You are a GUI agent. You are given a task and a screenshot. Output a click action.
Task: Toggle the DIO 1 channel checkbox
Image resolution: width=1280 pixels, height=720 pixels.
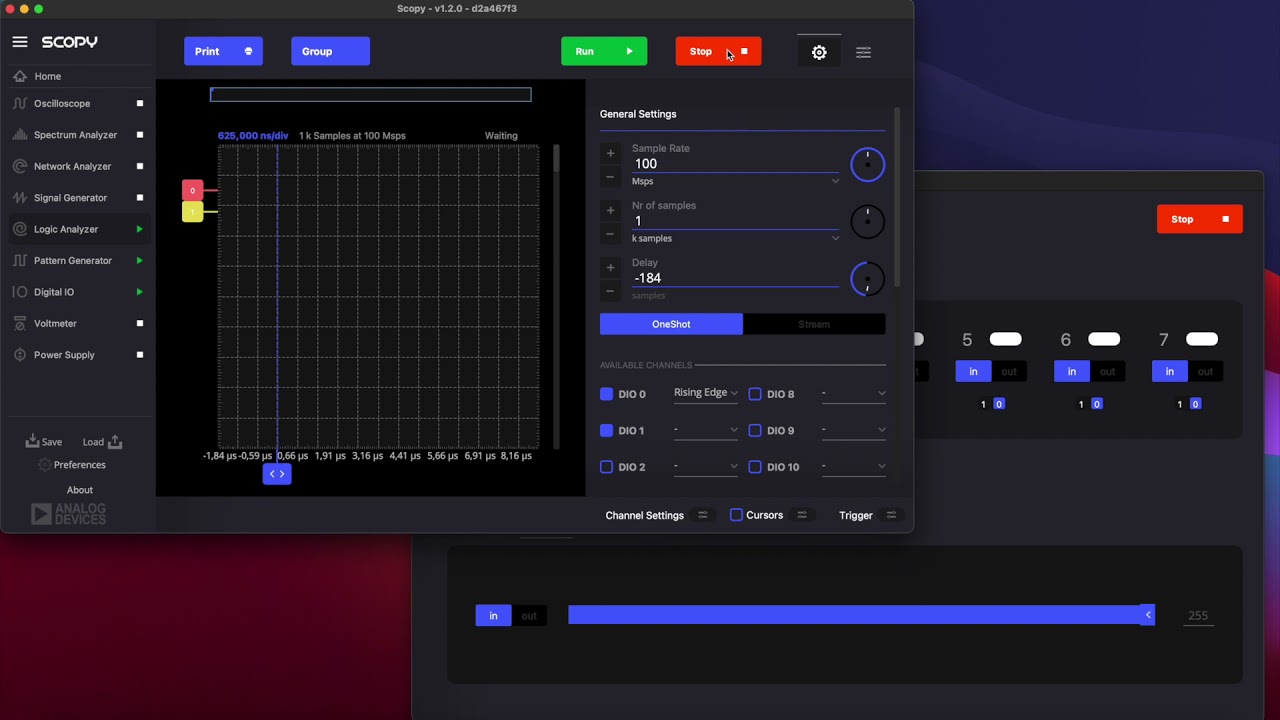click(x=606, y=430)
